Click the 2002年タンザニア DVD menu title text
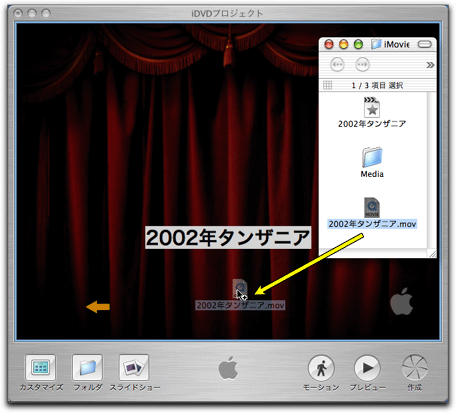The height and width of the screenshot is (413, 456). coord(228,238)
